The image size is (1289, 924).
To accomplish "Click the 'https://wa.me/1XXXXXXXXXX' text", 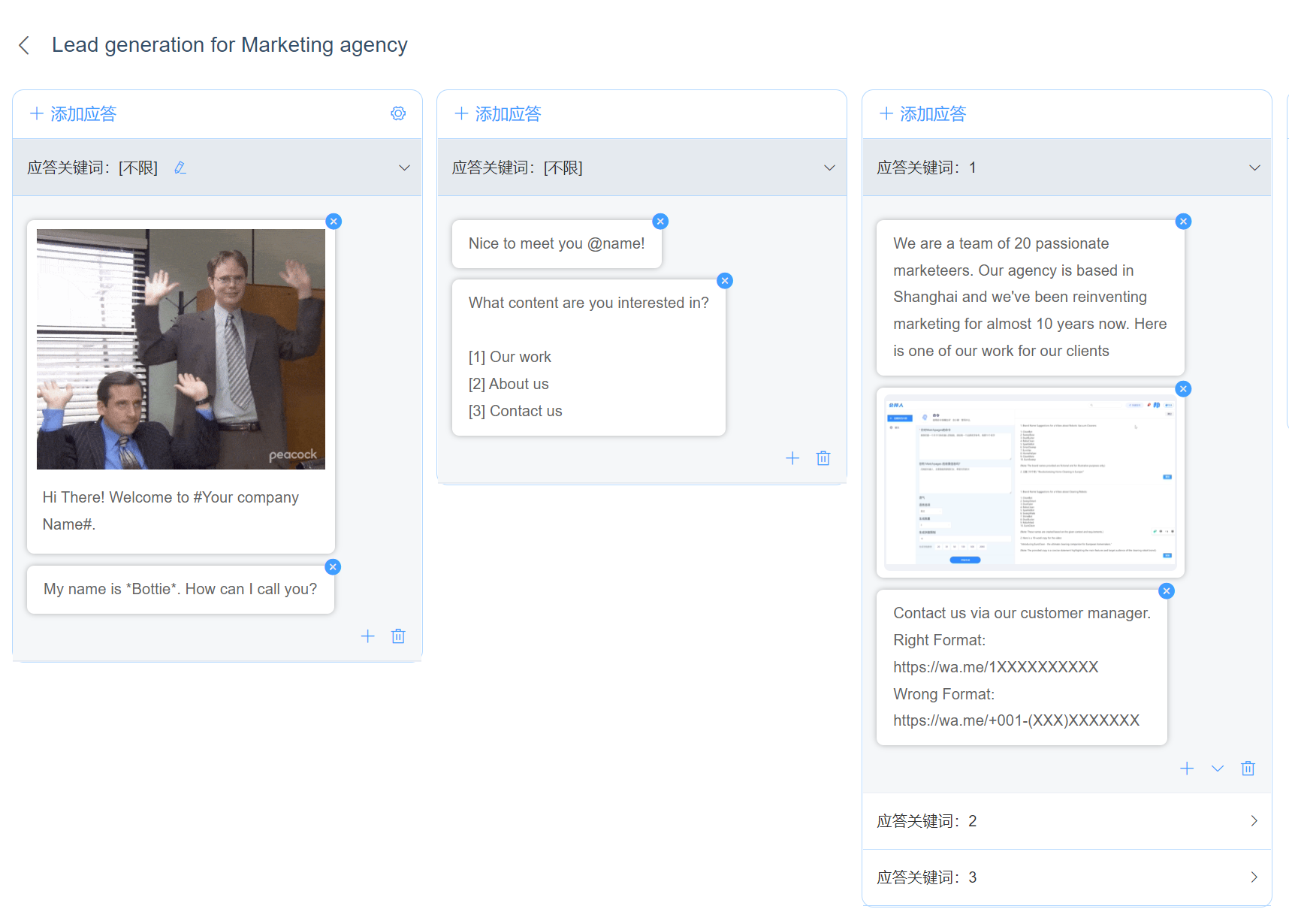I will pyautogui.click(x=996, y=667).
